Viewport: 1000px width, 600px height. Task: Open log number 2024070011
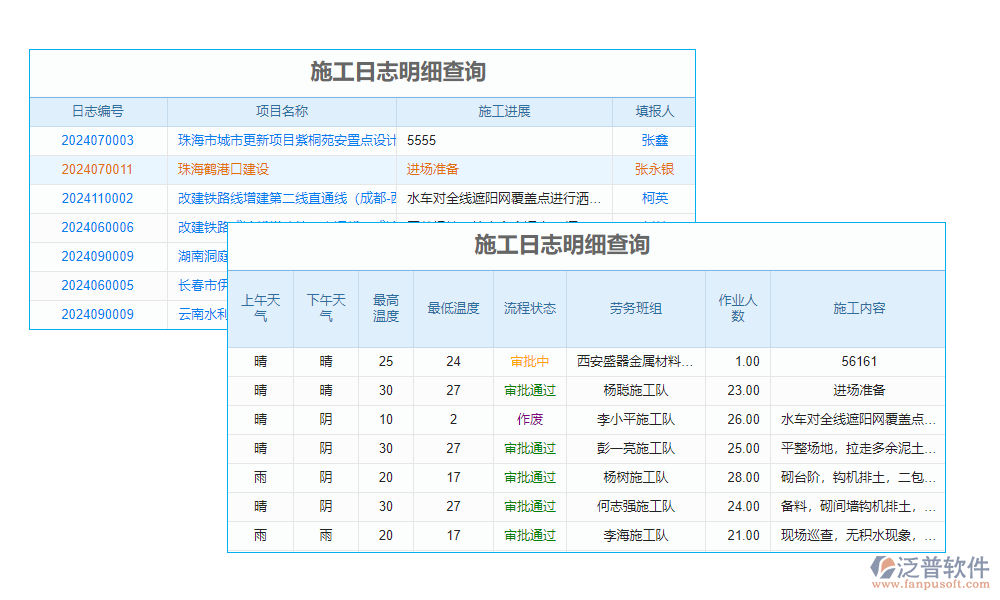click(98, 170)
